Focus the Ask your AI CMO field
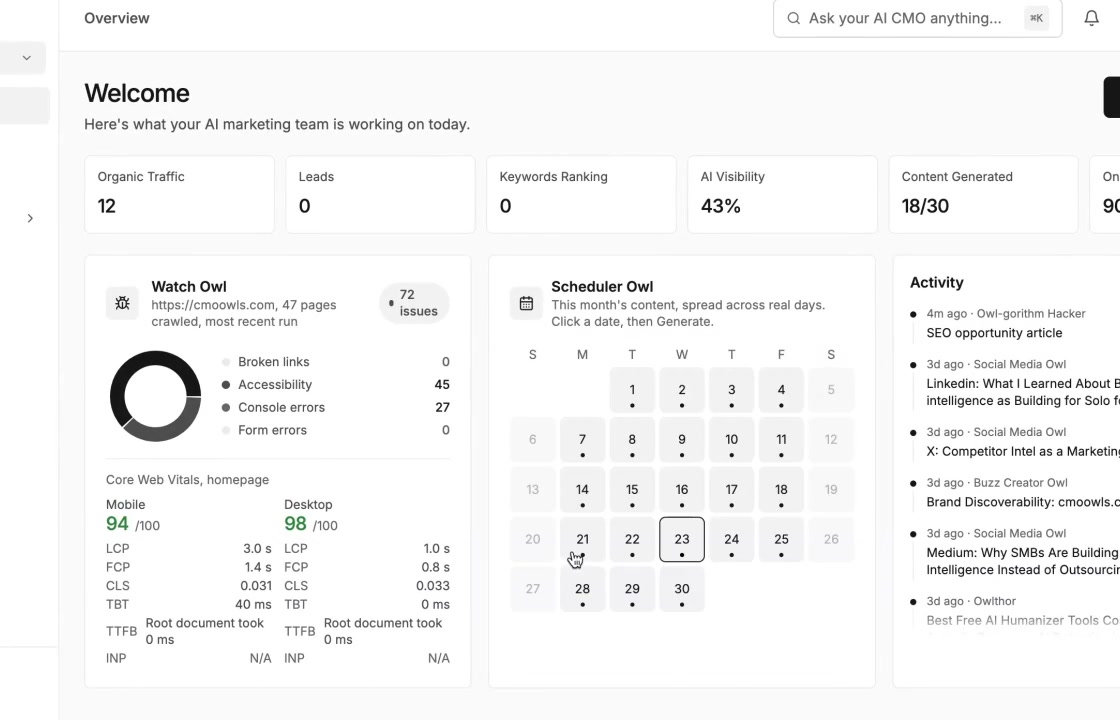 917,18
